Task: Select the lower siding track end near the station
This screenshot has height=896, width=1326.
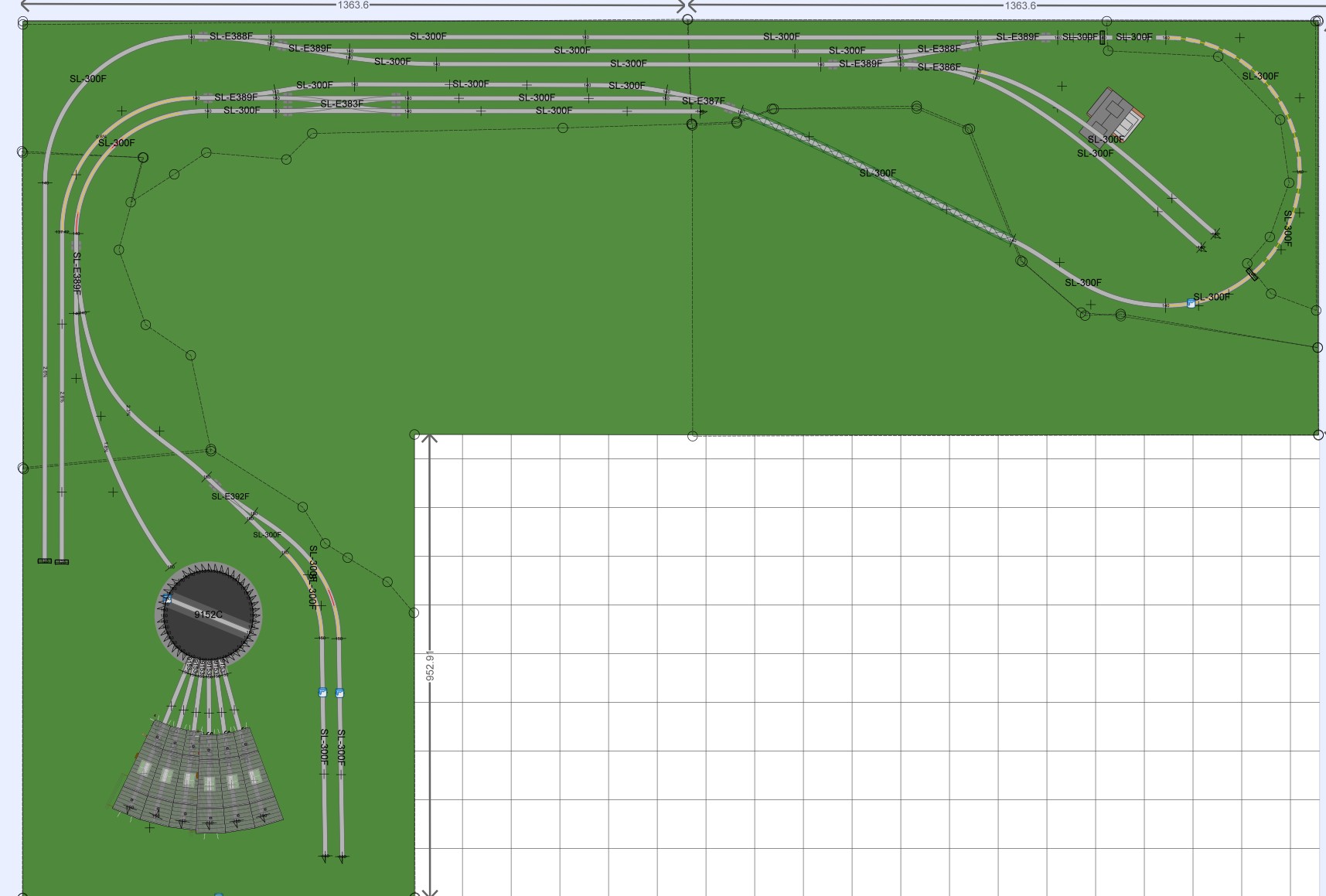Action: (x=1201, y=247)
